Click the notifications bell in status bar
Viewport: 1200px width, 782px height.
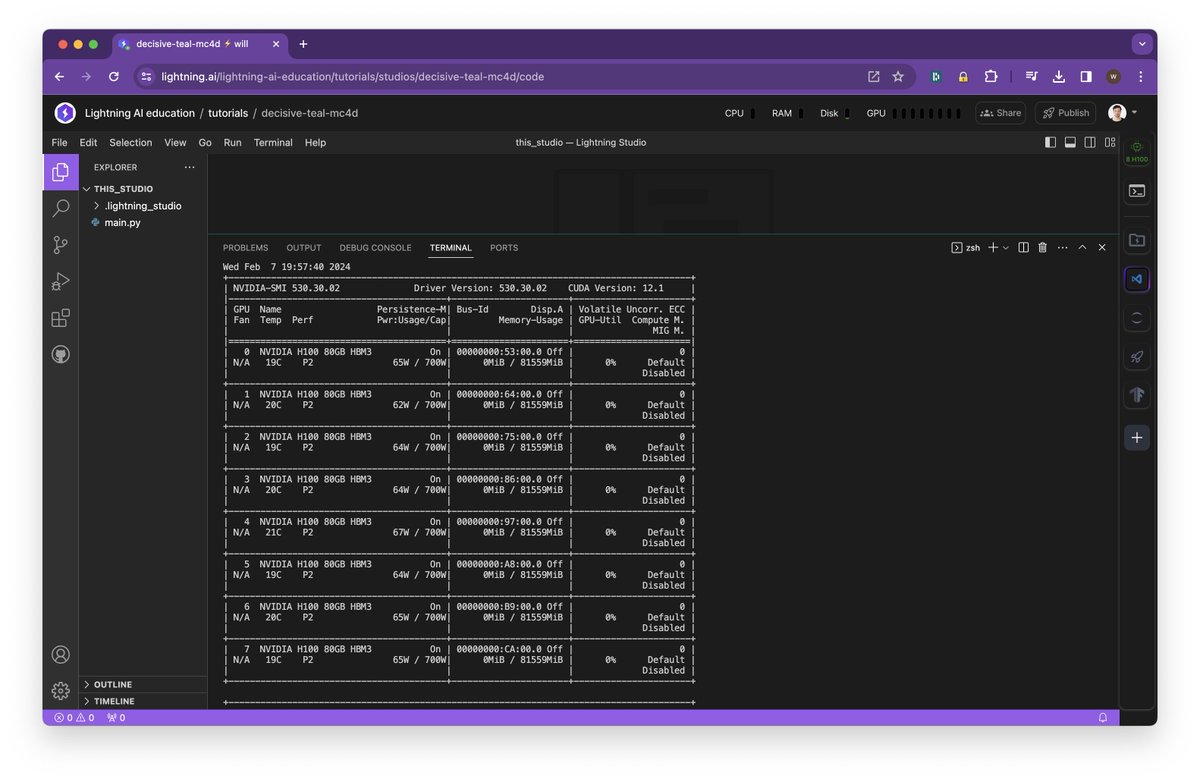coord(1103,717)
